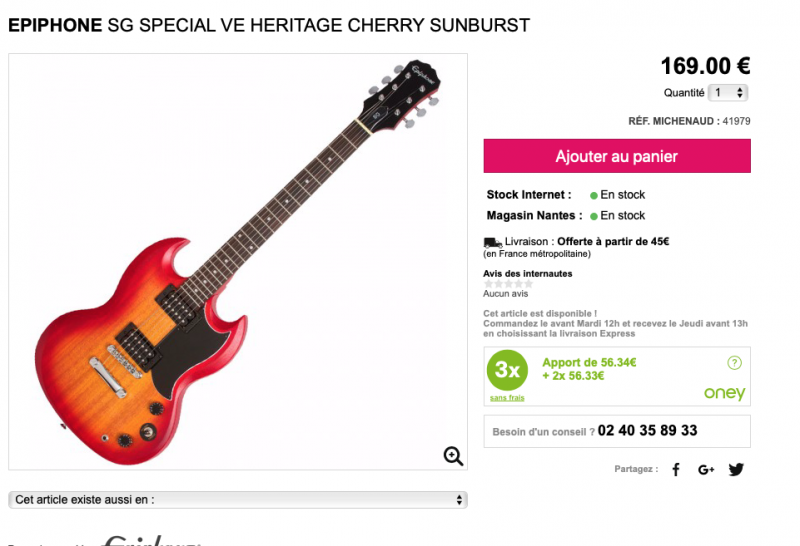The image size is (800, 546).
Task: Open the Quantité quantity selector
Action: (x=728, y=93)
